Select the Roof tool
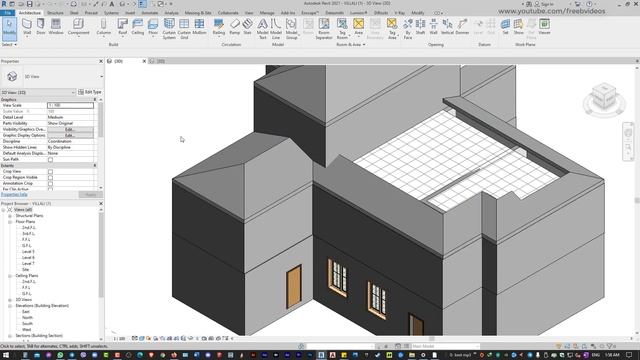The image size is (640, 360). 122,27
